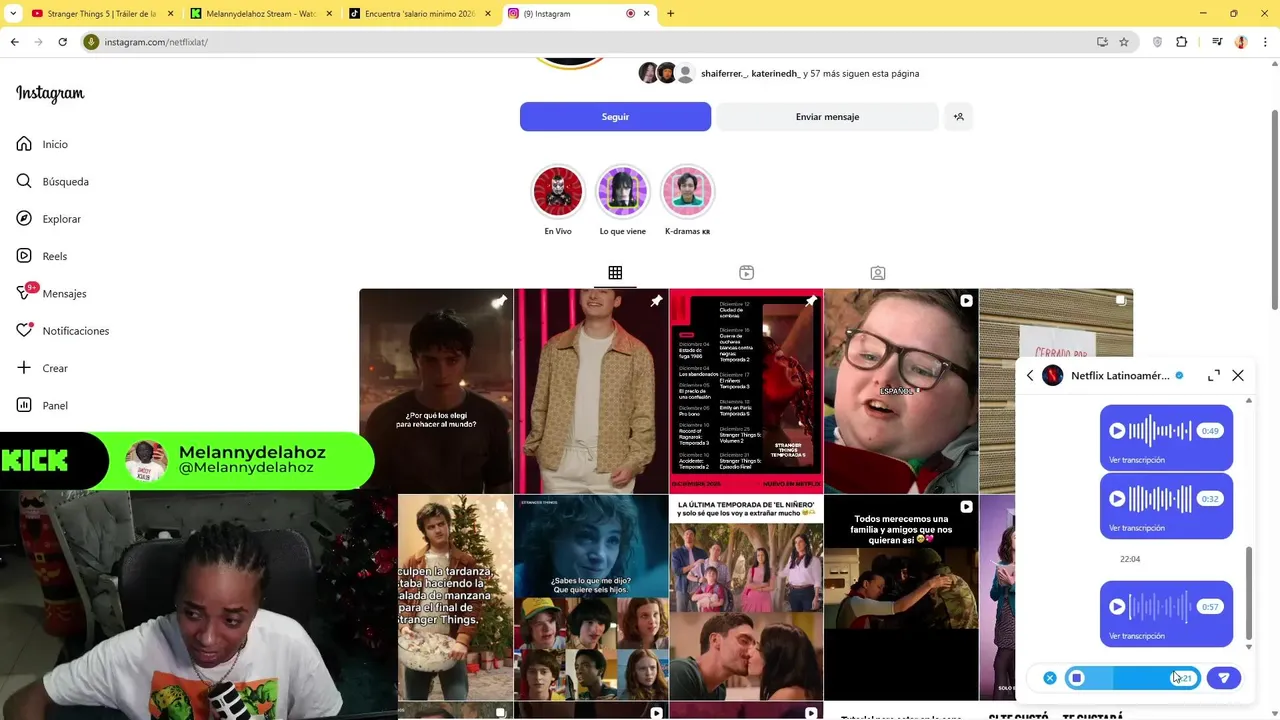Open the K-dramas highlight
1280x720 pixels.
687,191
